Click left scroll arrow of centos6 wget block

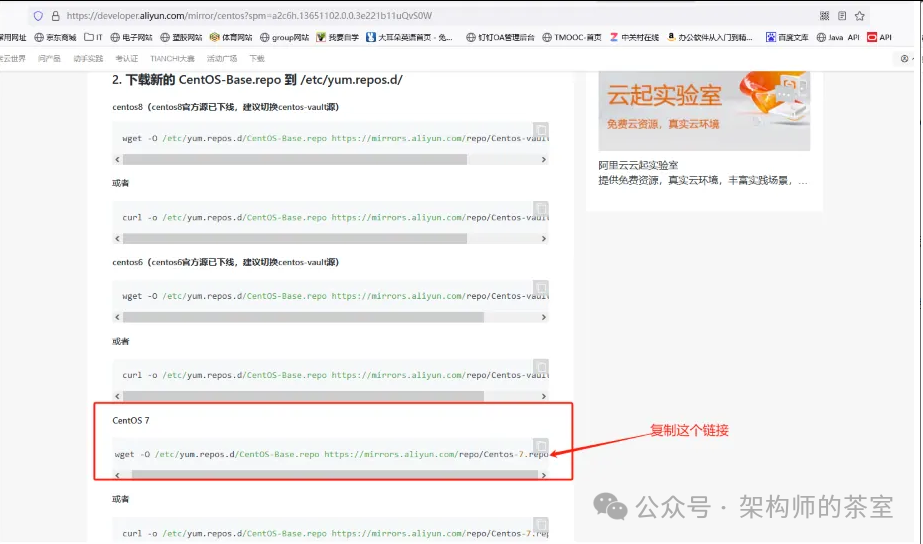pos(117,317)
